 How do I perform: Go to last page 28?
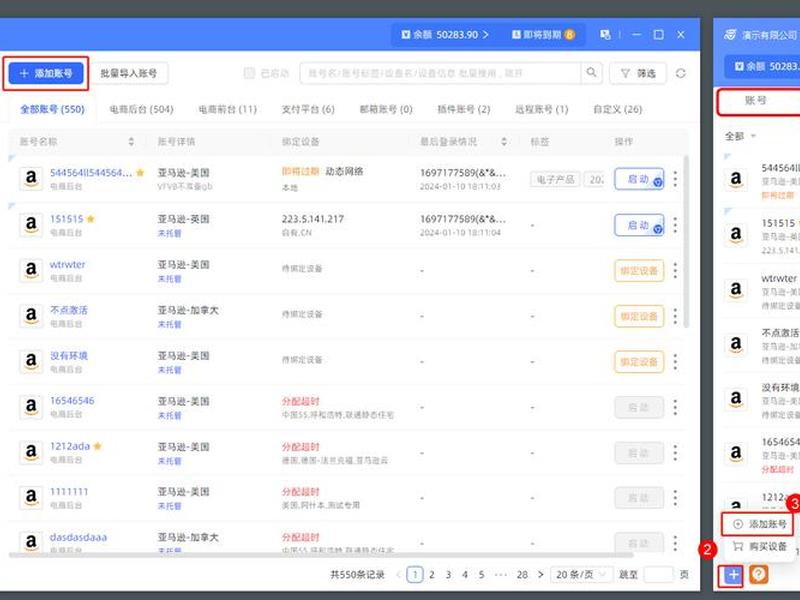coord(522,575)
